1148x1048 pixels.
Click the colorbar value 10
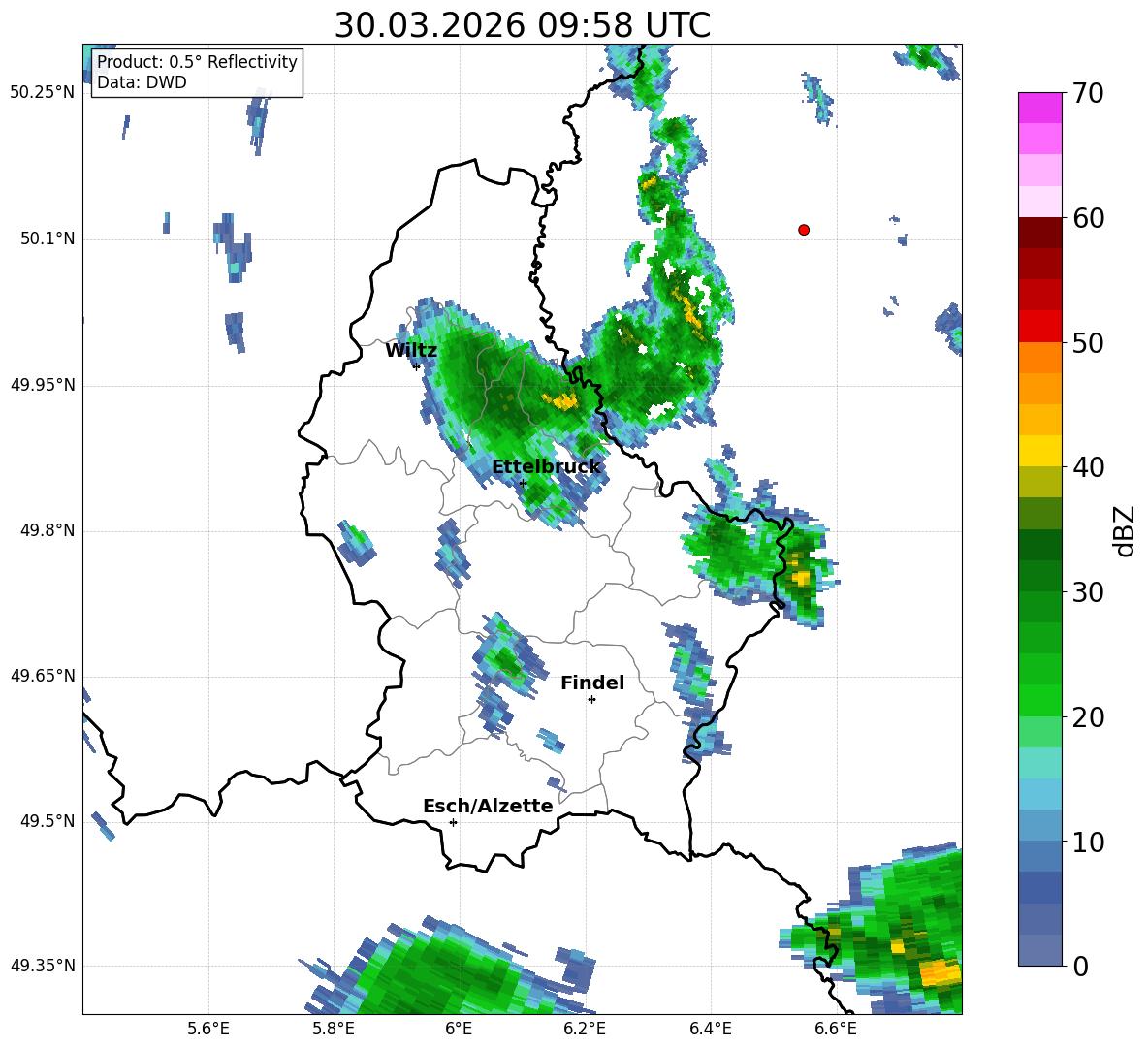click(1088, 842)
